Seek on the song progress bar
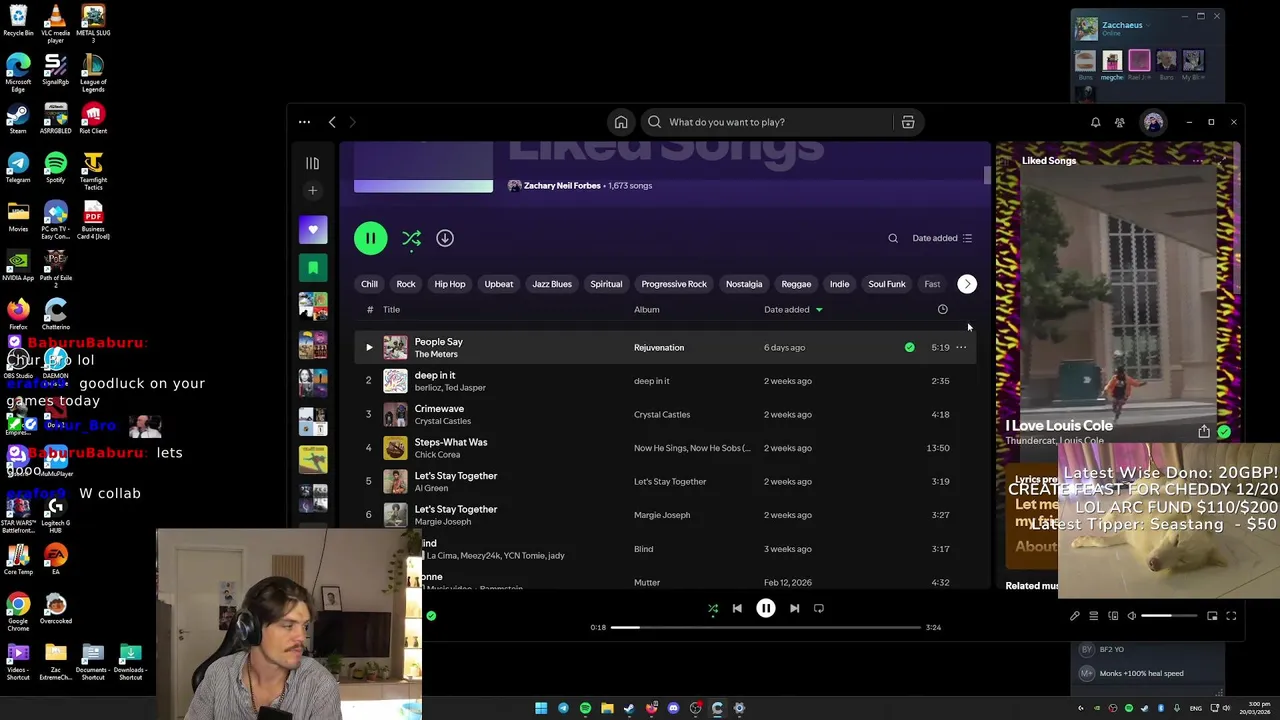 pyautogui.click(x=766, y=627)
